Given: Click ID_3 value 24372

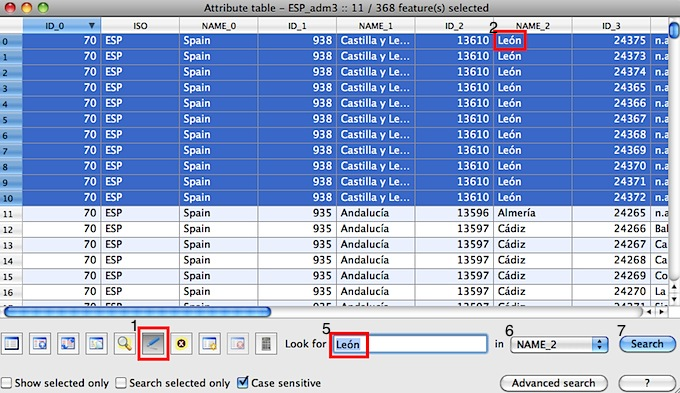Looking at the screenshot, I should click(611, 197).
